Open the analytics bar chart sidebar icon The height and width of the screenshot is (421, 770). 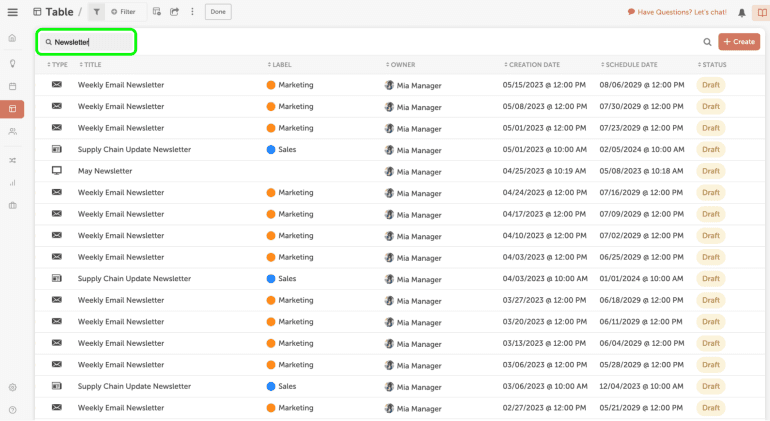coord(12,183)
